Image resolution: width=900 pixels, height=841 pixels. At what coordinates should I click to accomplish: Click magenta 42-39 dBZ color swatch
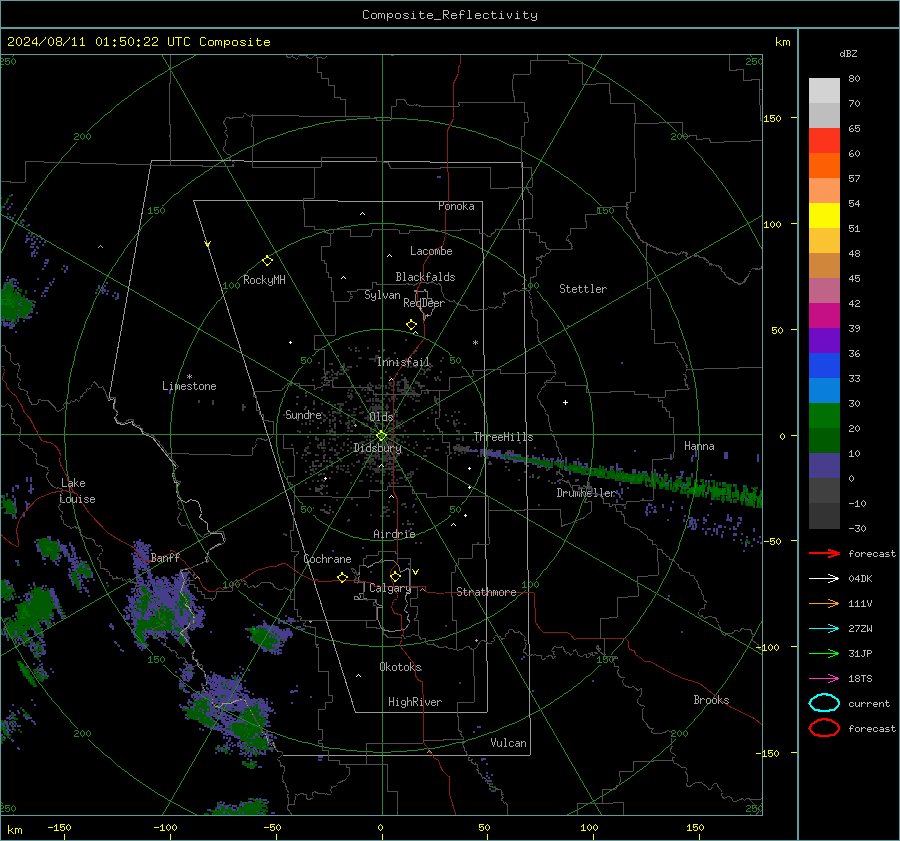(824, 315)
